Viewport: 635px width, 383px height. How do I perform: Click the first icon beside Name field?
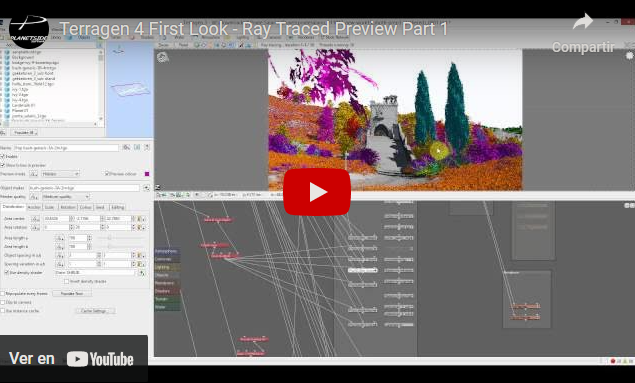tap(127, 148)
